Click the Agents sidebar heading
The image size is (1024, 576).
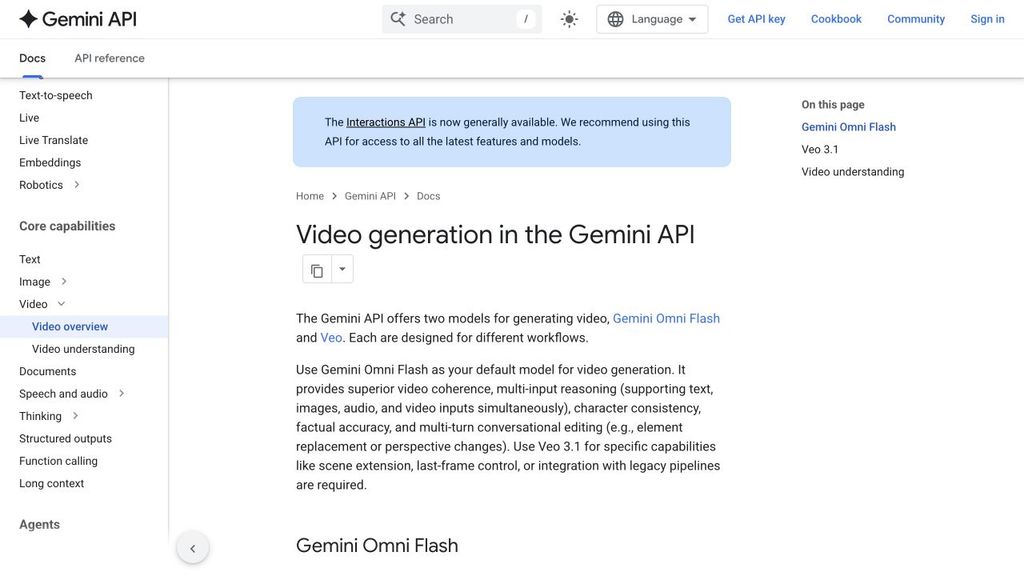(39, 524)
